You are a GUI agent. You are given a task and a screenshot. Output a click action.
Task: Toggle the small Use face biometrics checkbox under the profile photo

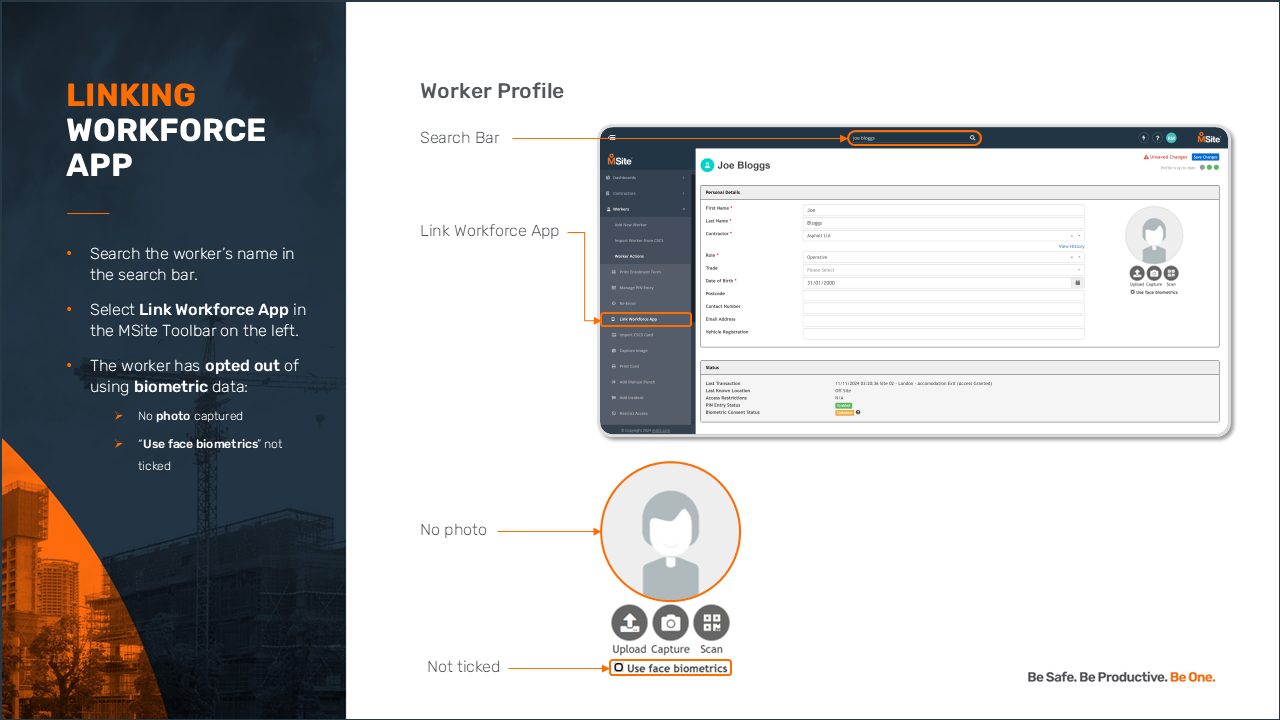[1132, 292]
